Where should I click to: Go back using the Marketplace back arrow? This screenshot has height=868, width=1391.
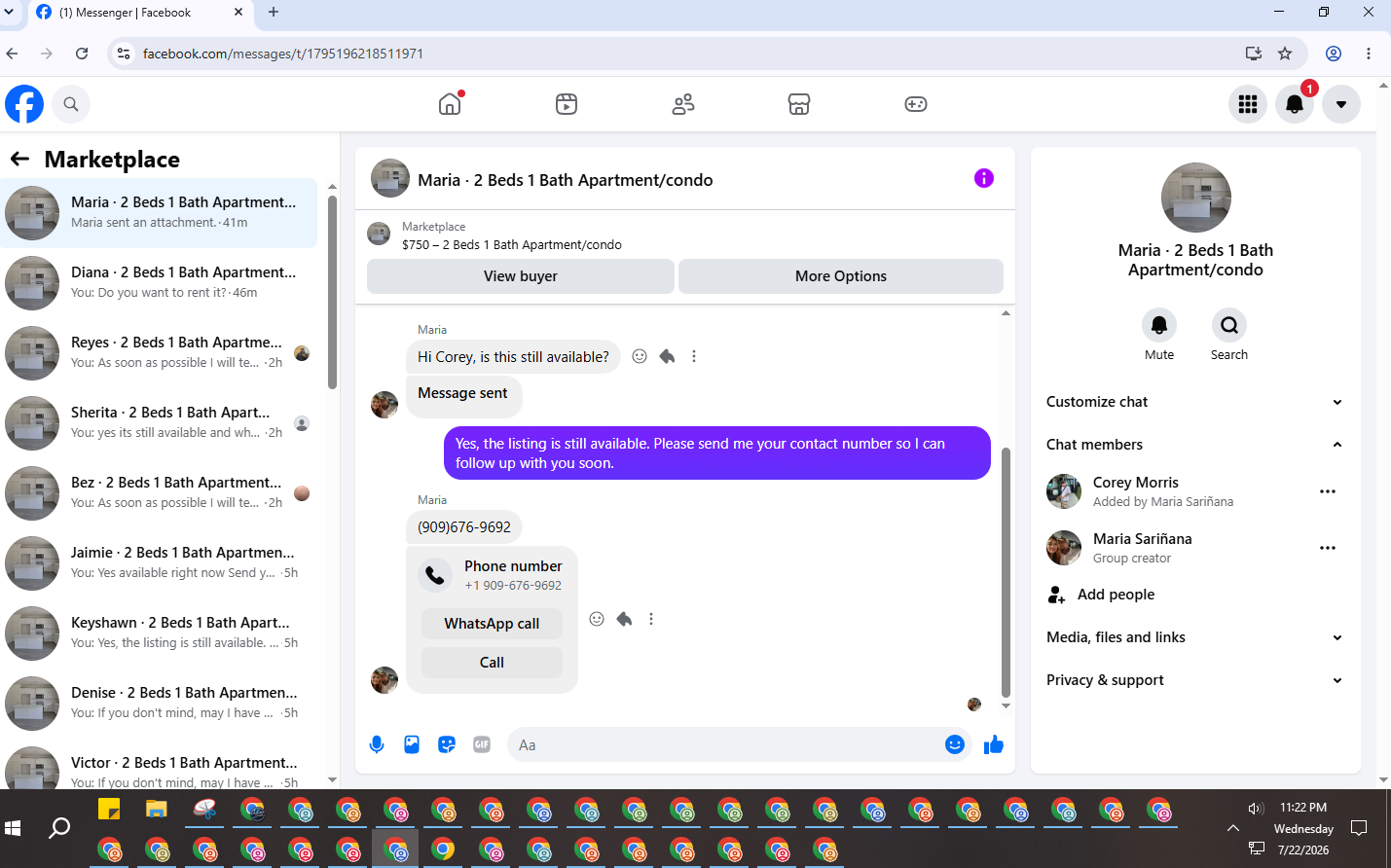19,159
